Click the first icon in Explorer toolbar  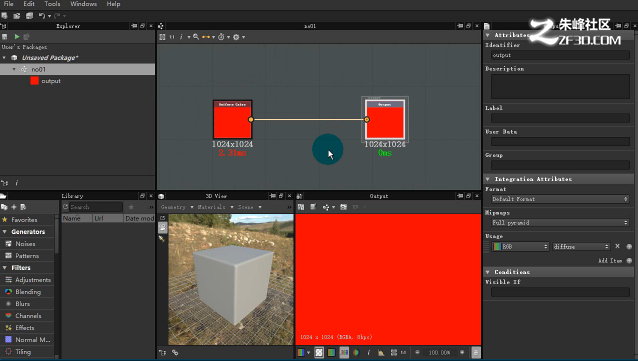(x=4, y=37)
